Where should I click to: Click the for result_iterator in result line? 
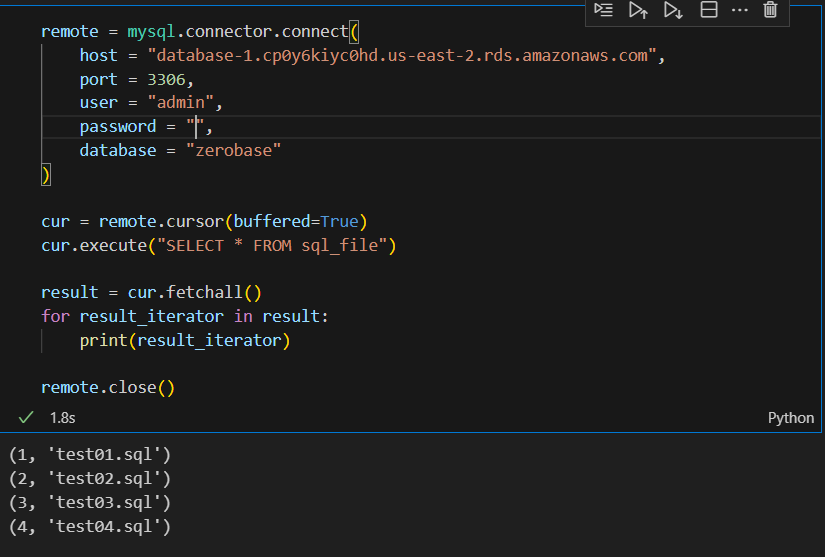(x=185, y=317)
